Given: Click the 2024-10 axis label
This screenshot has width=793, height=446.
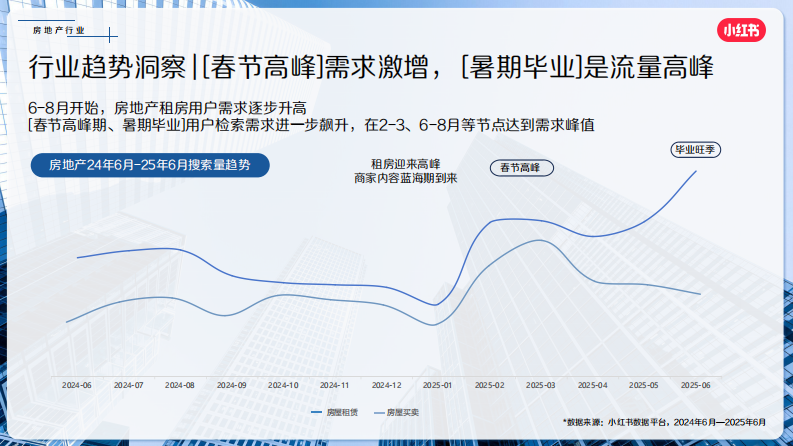Looking at the screenshot, I should [x=283, y=385].
